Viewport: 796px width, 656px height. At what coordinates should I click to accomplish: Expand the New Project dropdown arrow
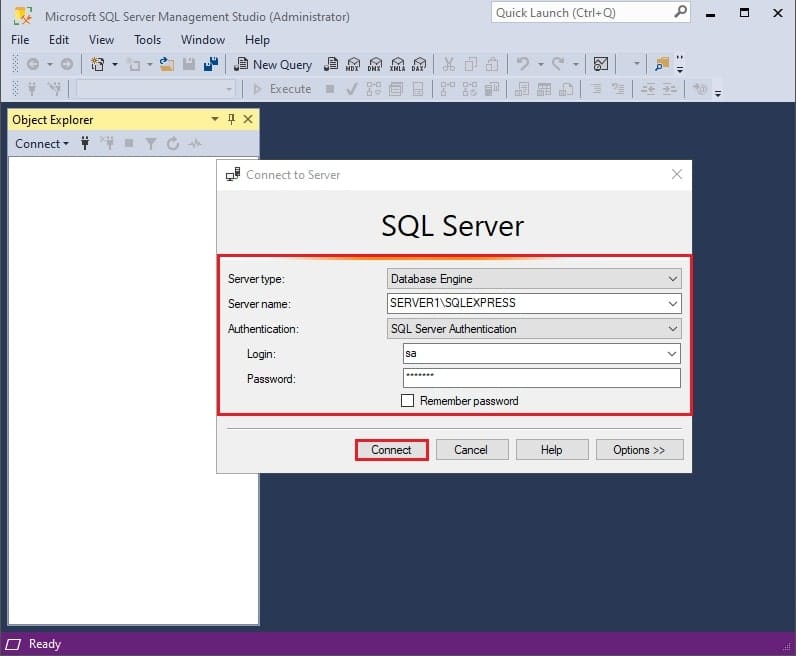click(115, 64)
